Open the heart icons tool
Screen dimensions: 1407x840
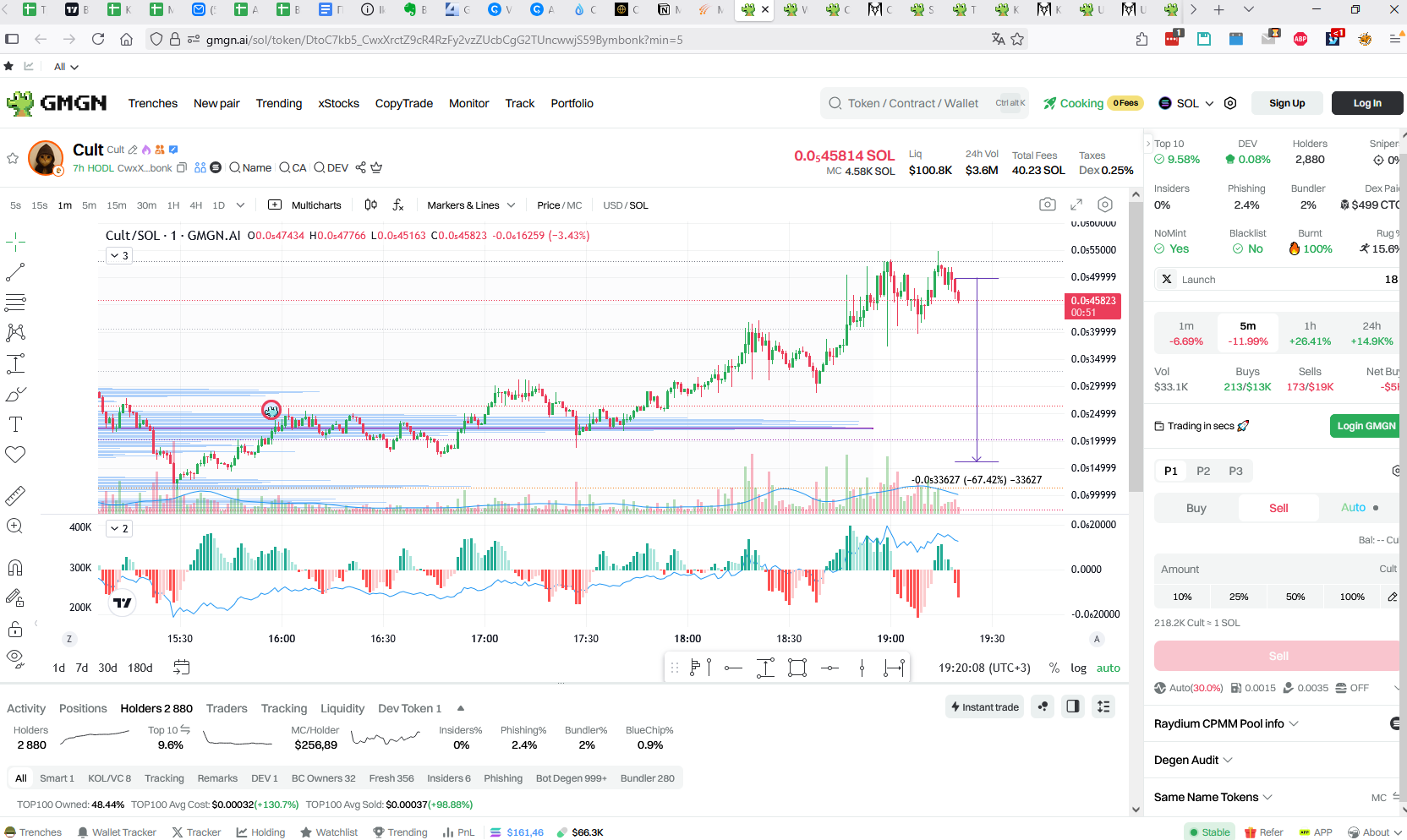point(15,455)
